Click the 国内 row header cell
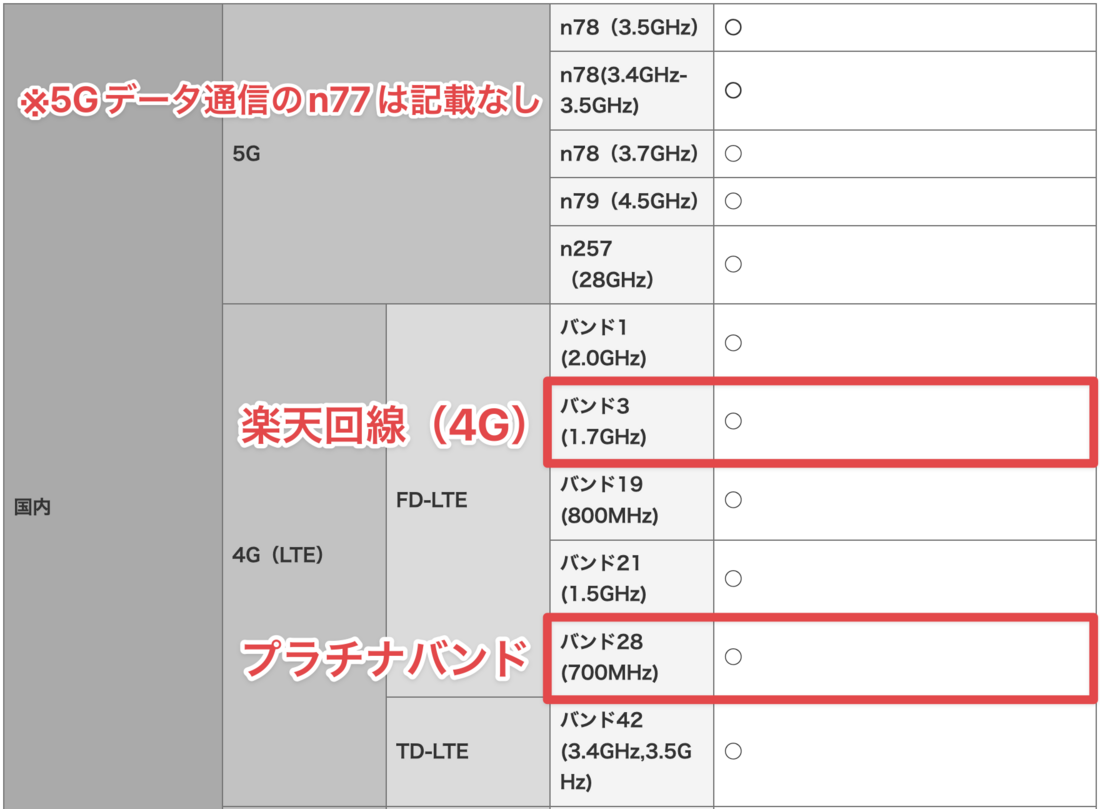This screenshot has width=1100, height=809. pos(113,406)
